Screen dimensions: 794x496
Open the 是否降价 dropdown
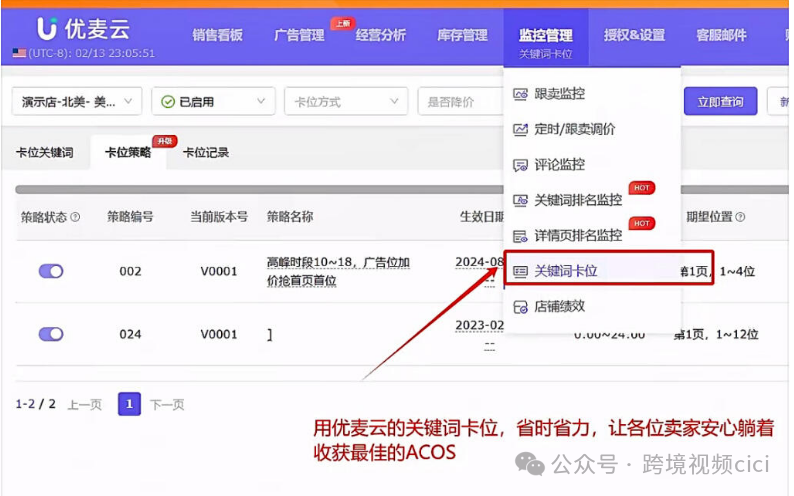[x=460, y=101]
